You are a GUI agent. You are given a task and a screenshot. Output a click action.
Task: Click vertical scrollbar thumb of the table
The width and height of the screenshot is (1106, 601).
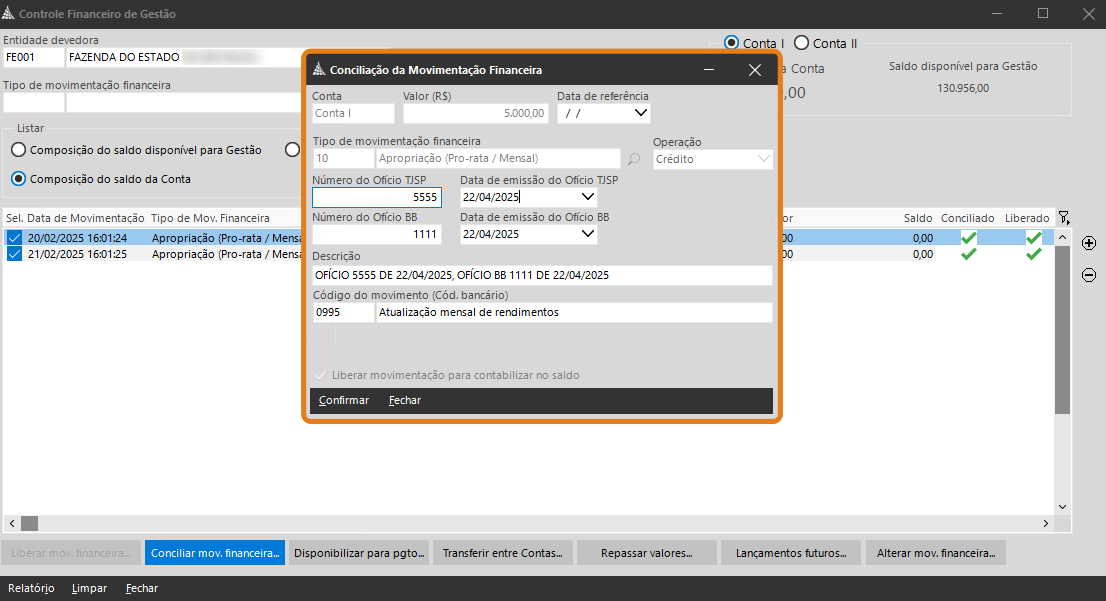coord(1062,329)
